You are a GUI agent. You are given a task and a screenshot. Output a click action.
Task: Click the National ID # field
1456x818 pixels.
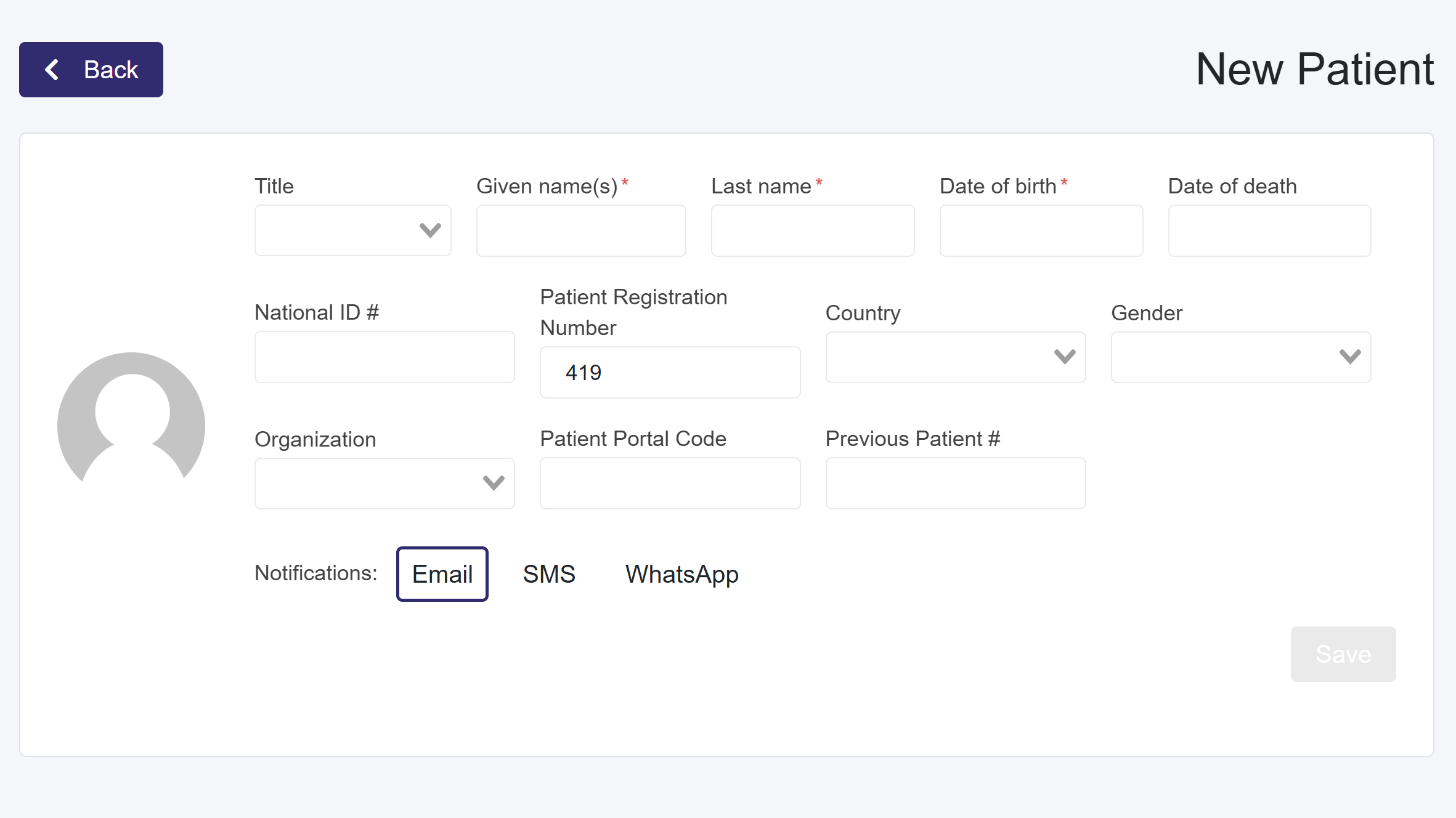pyautogui.click(x=384, y=357)
